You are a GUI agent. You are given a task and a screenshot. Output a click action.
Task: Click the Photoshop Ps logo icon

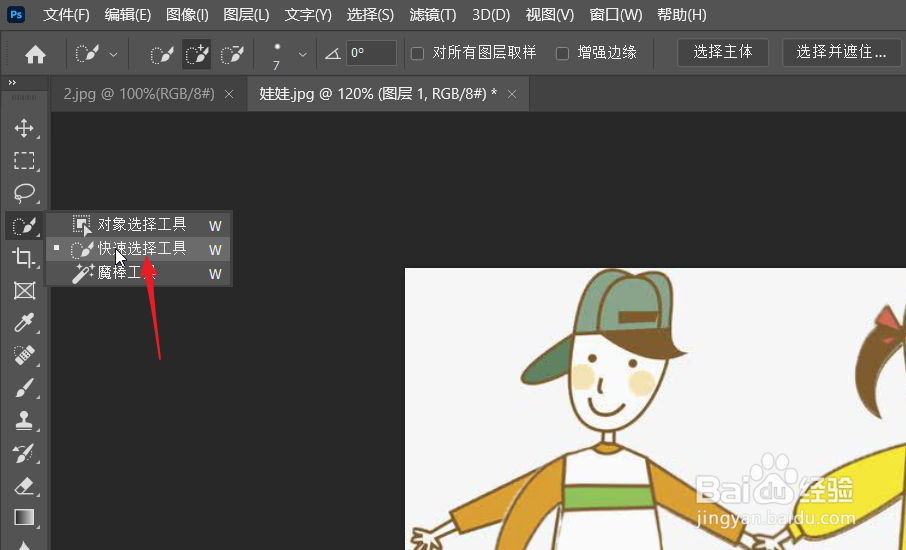[16, 14]
